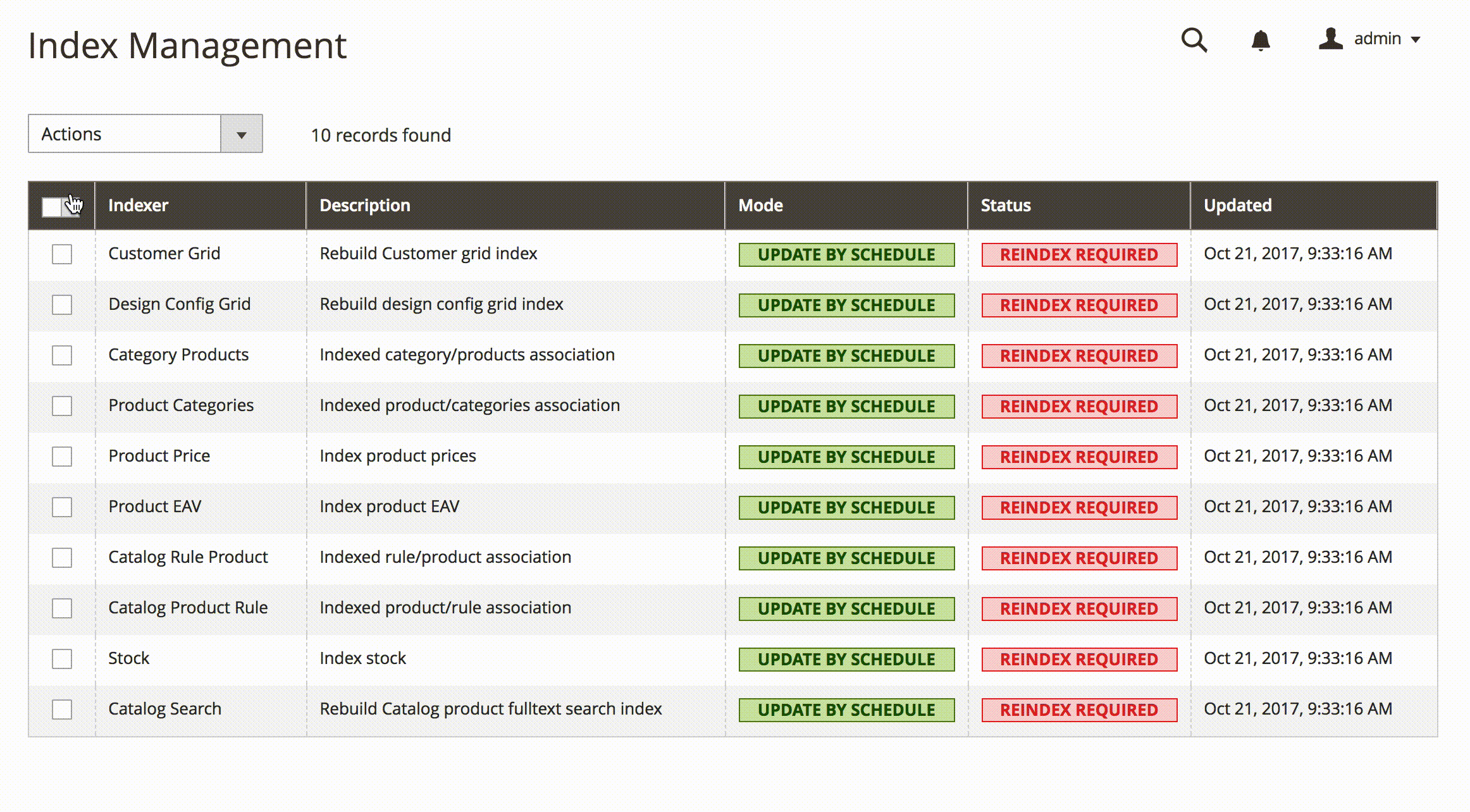
Task: Click the Catalog Product Rule row description
Action: pyautogui.click(x=445, y=608)
